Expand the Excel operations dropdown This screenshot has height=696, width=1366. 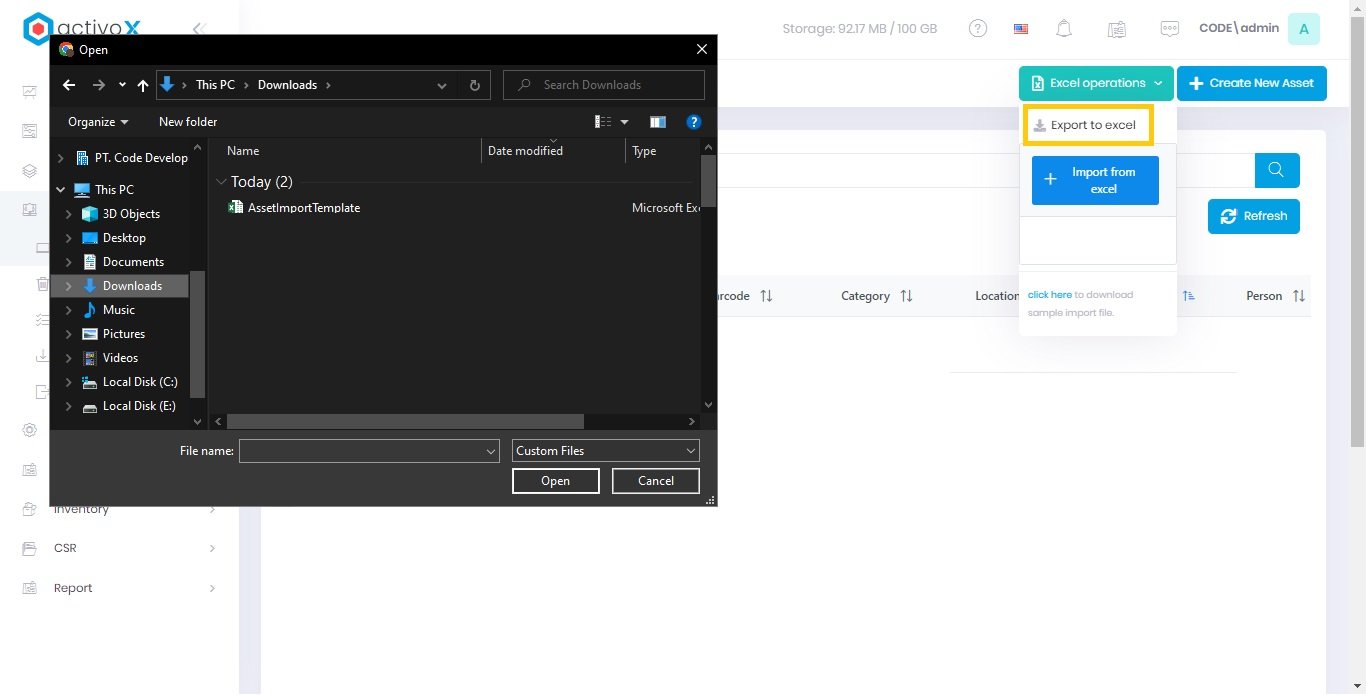1096,83
